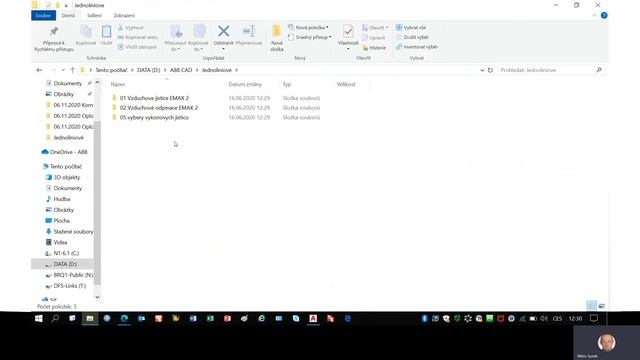Open Stažené soubory in sidebar
The height and width of the screenshot is (360, 640).
click(73, 231)
